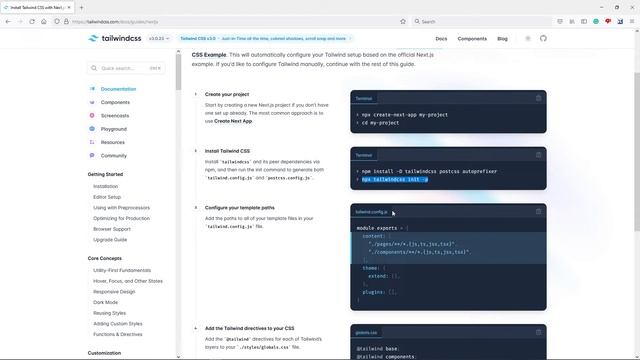This screenshot has height=360, width=640.
Task: Open Playground in the sidebar
Action: click(x=113, y=129)
